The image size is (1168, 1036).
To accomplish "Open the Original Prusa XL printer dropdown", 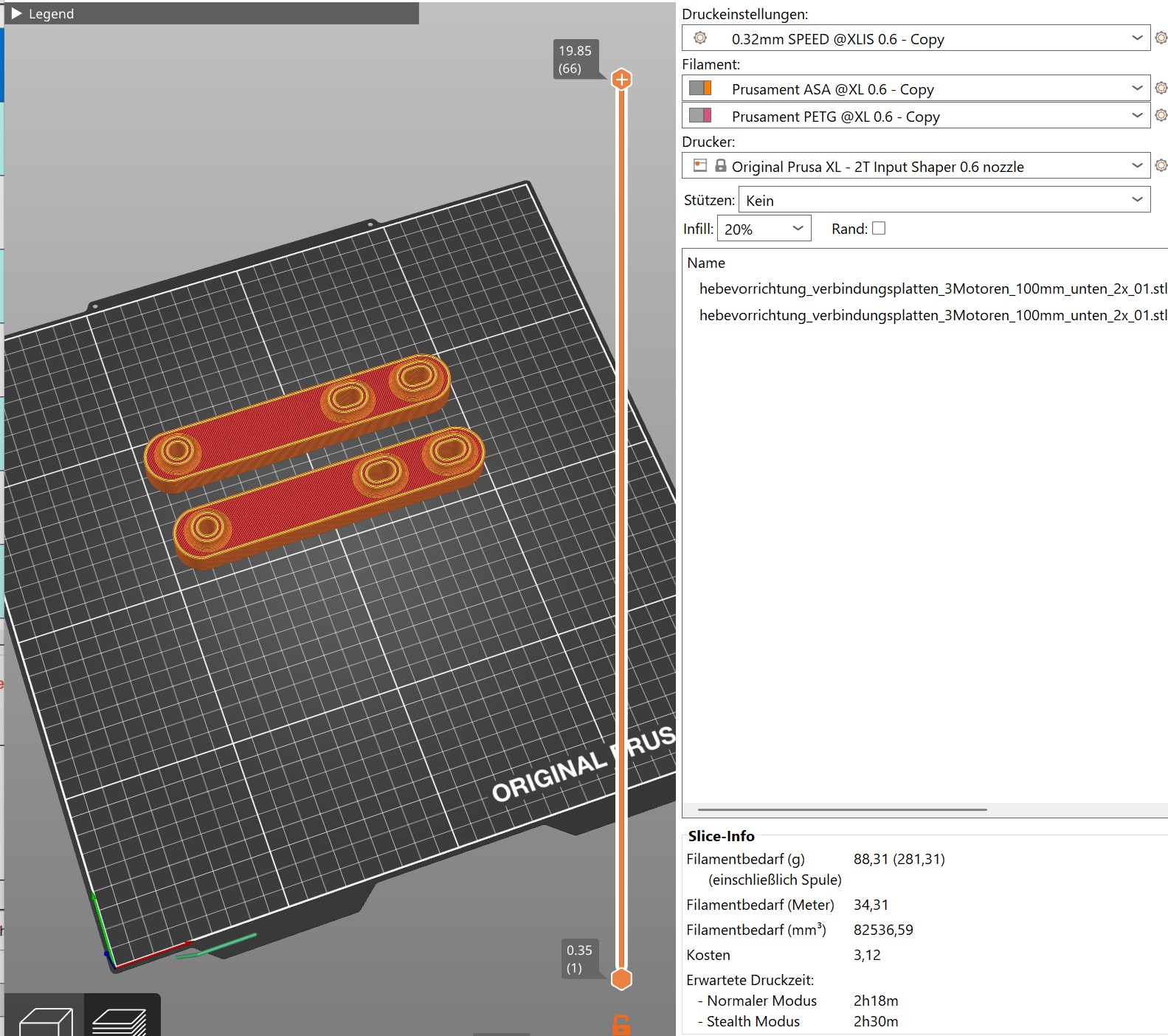I will point(916,166).
